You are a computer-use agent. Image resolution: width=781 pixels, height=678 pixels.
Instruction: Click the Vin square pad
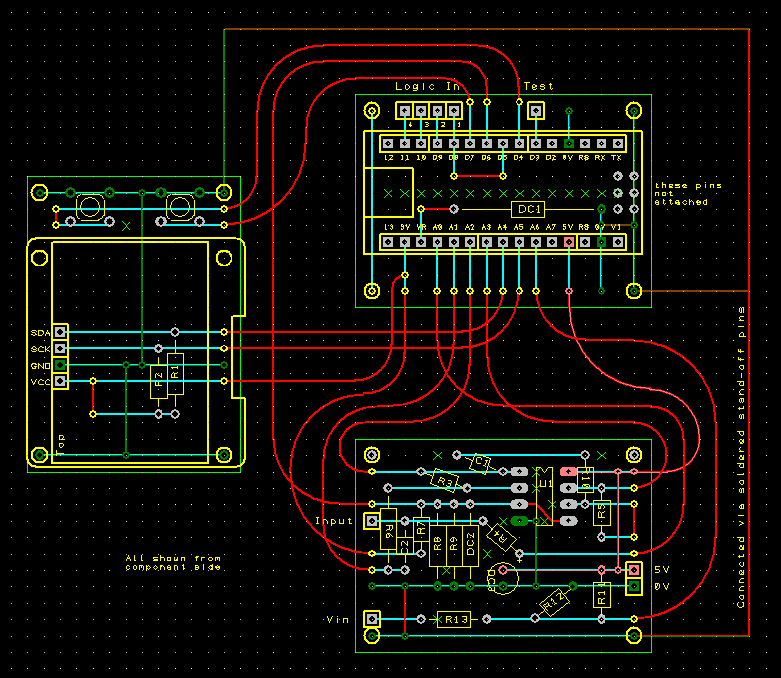click(x=372, y=619)
